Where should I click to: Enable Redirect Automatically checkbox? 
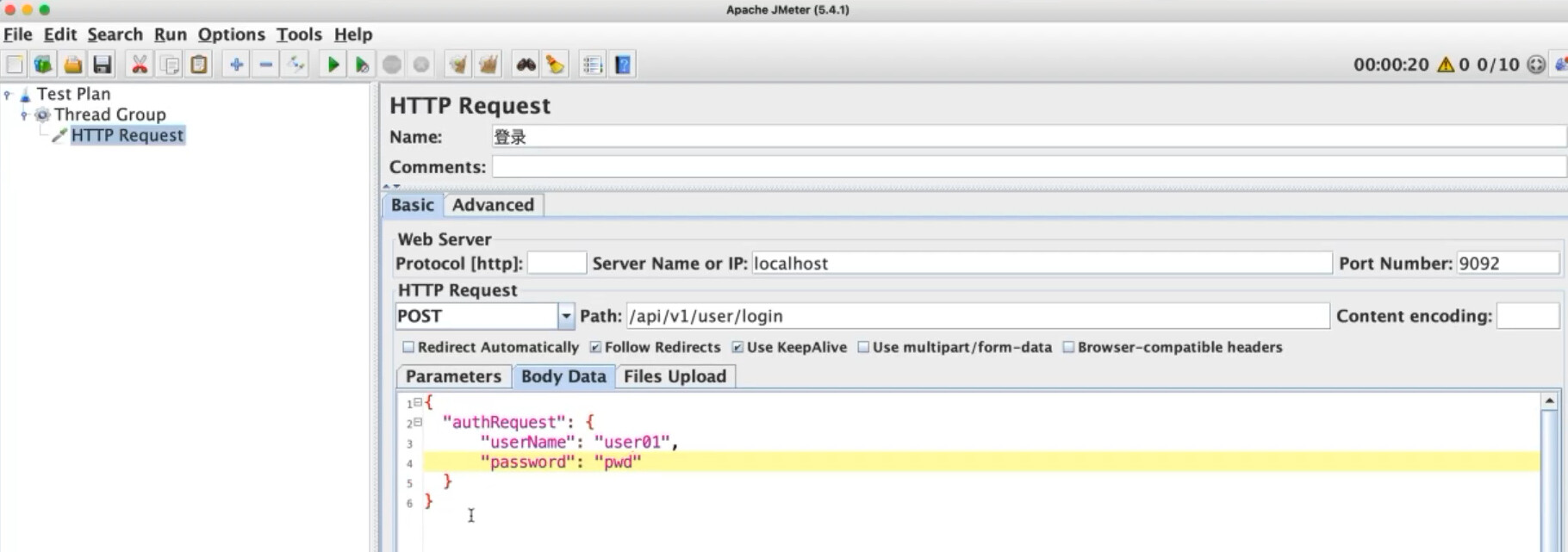click(x=408, y=347)
